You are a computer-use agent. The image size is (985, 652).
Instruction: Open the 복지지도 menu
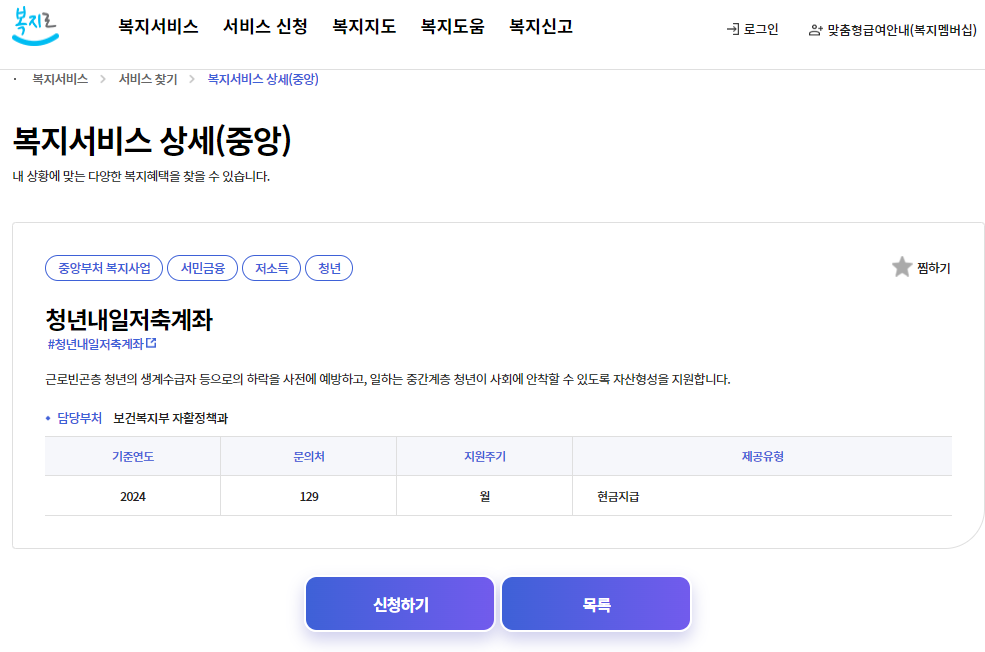tap(363, 29)
